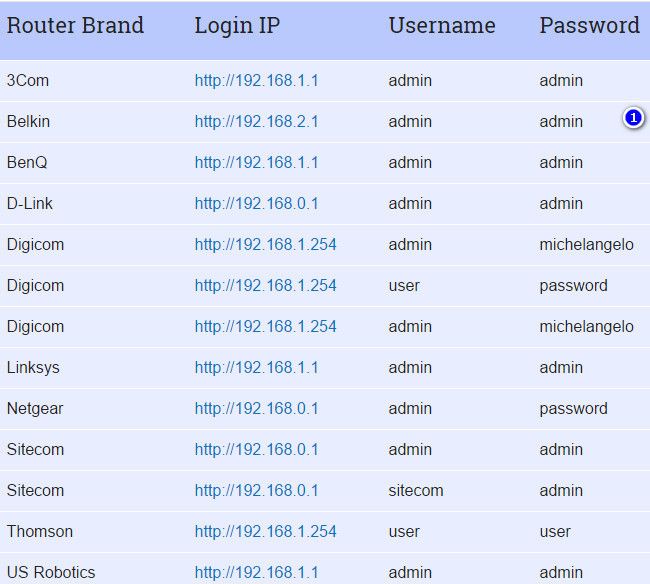Image resolution: width=650 pixels, height=584 pixels.
Task: Click the blue circled number 1 badge
Action: (633, 118)
